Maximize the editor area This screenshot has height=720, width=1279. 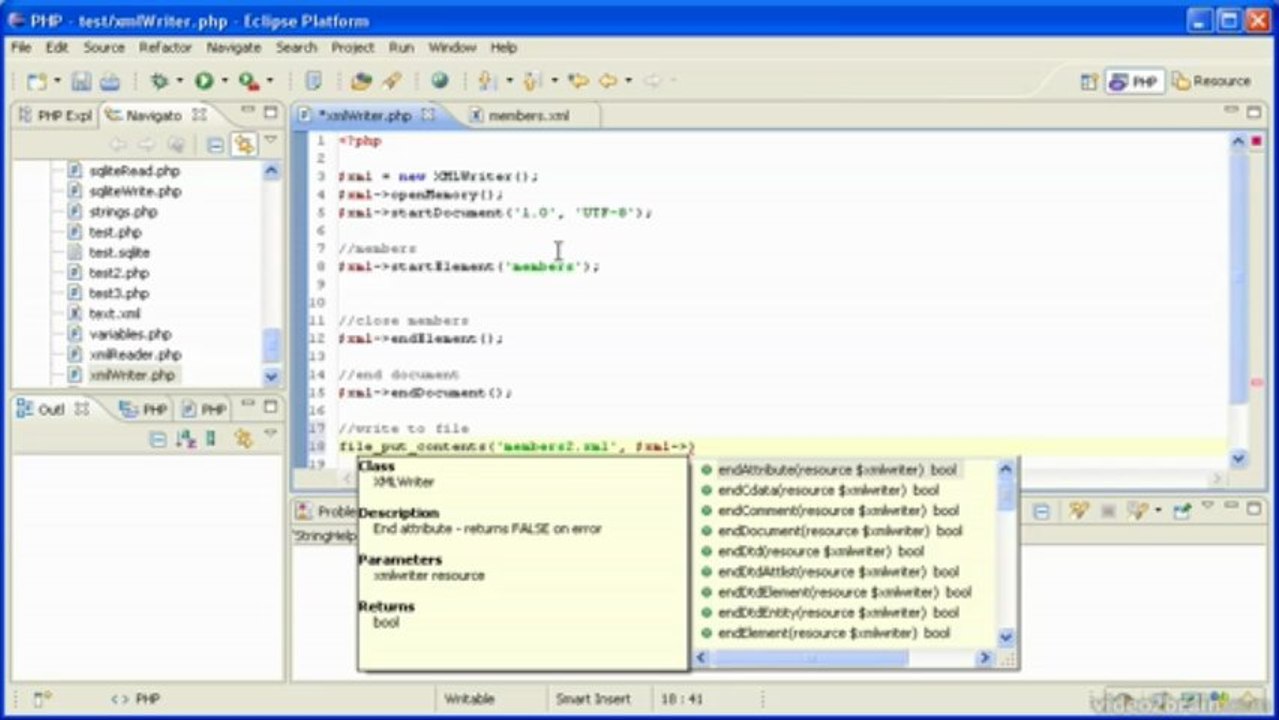tap(1254, 113)
